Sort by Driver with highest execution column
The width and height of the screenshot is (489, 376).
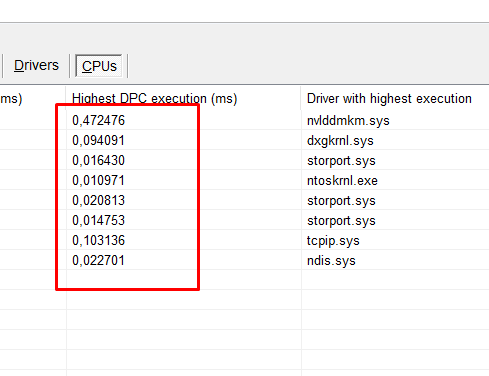tap(389, 99)
